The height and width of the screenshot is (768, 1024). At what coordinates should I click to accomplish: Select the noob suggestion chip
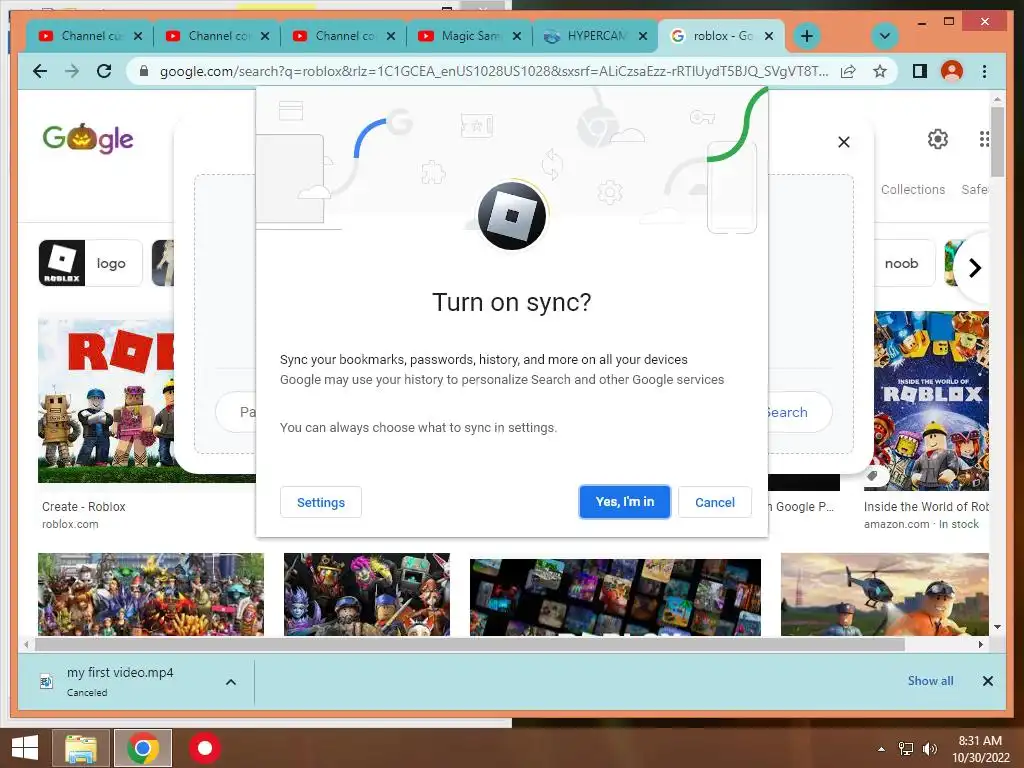904,263
